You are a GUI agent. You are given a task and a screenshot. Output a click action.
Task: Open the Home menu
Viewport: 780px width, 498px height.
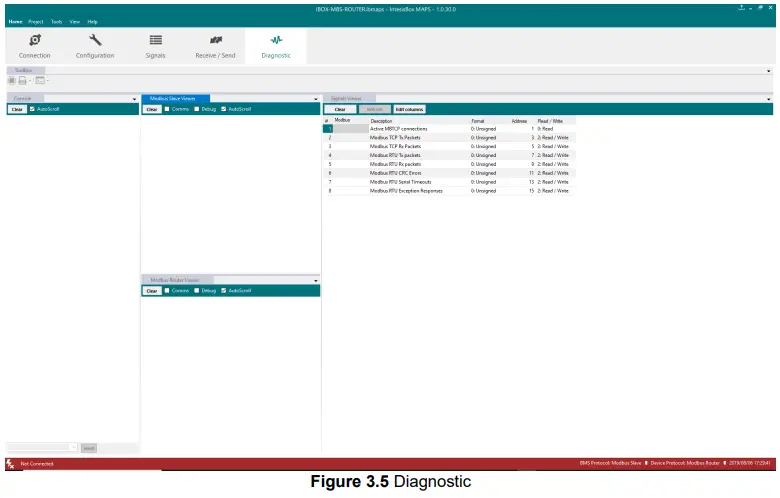[x=15, y=22]
